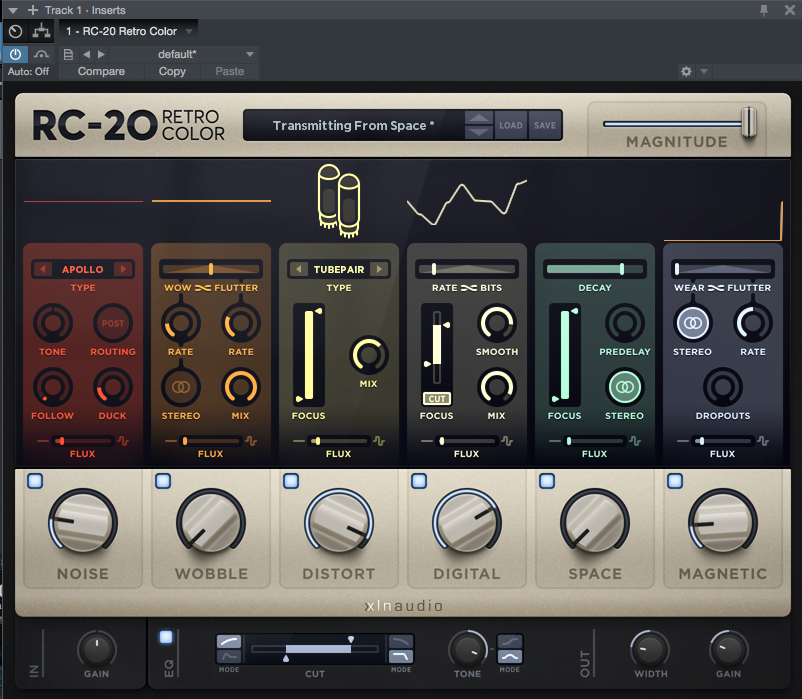Select previous noise type left of APOLLO

pos(43,269)
